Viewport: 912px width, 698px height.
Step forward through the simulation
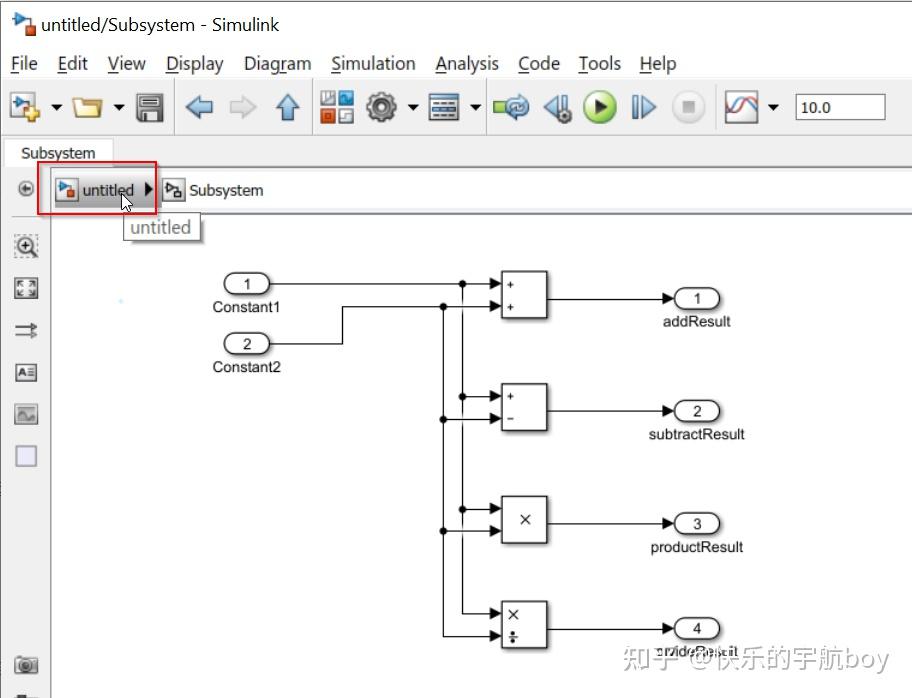coord(643,107)
